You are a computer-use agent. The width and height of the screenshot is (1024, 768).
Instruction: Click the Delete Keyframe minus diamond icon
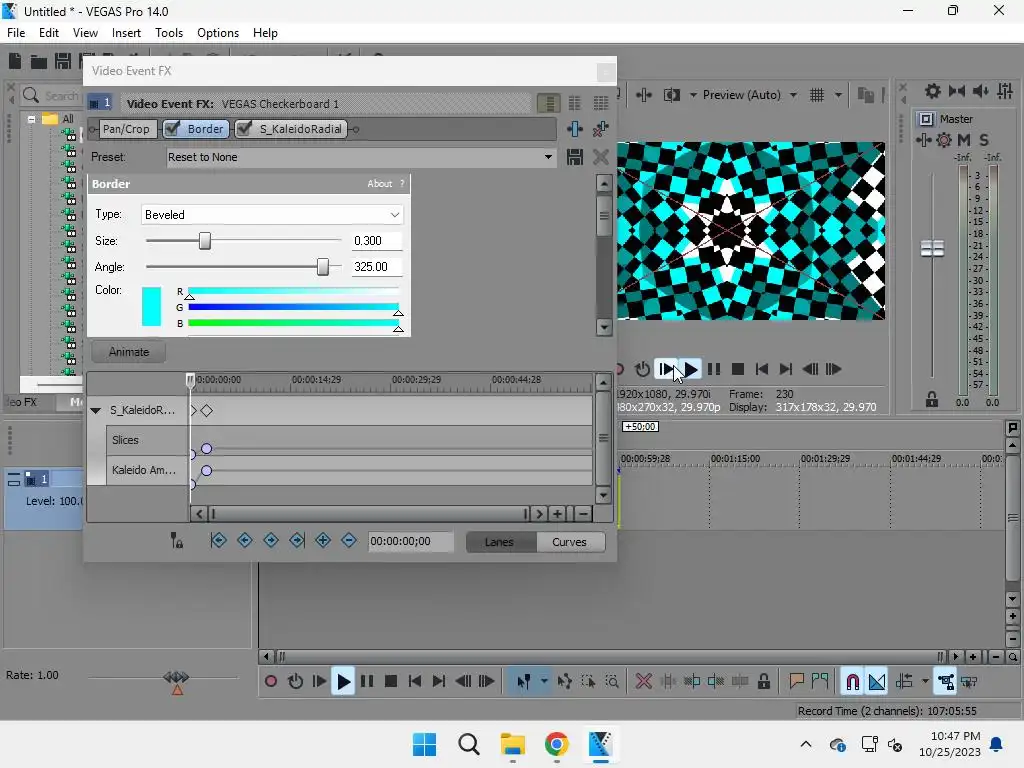(349, 540)
